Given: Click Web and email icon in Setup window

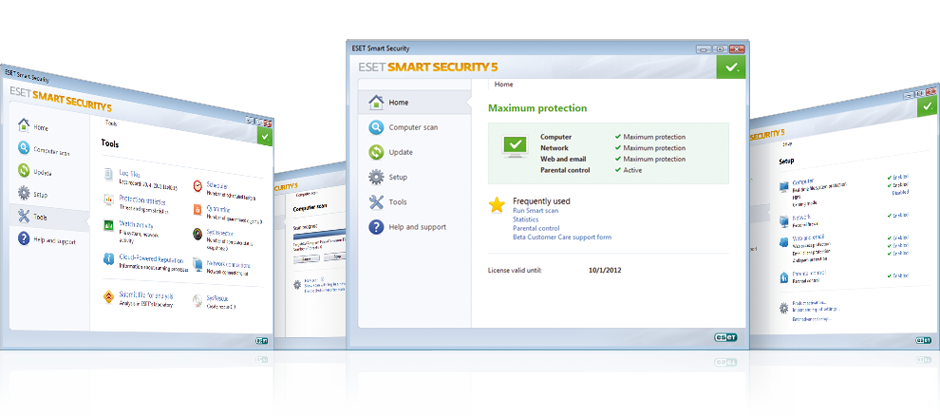Looking at the screenshot, I should coord(784,242).
